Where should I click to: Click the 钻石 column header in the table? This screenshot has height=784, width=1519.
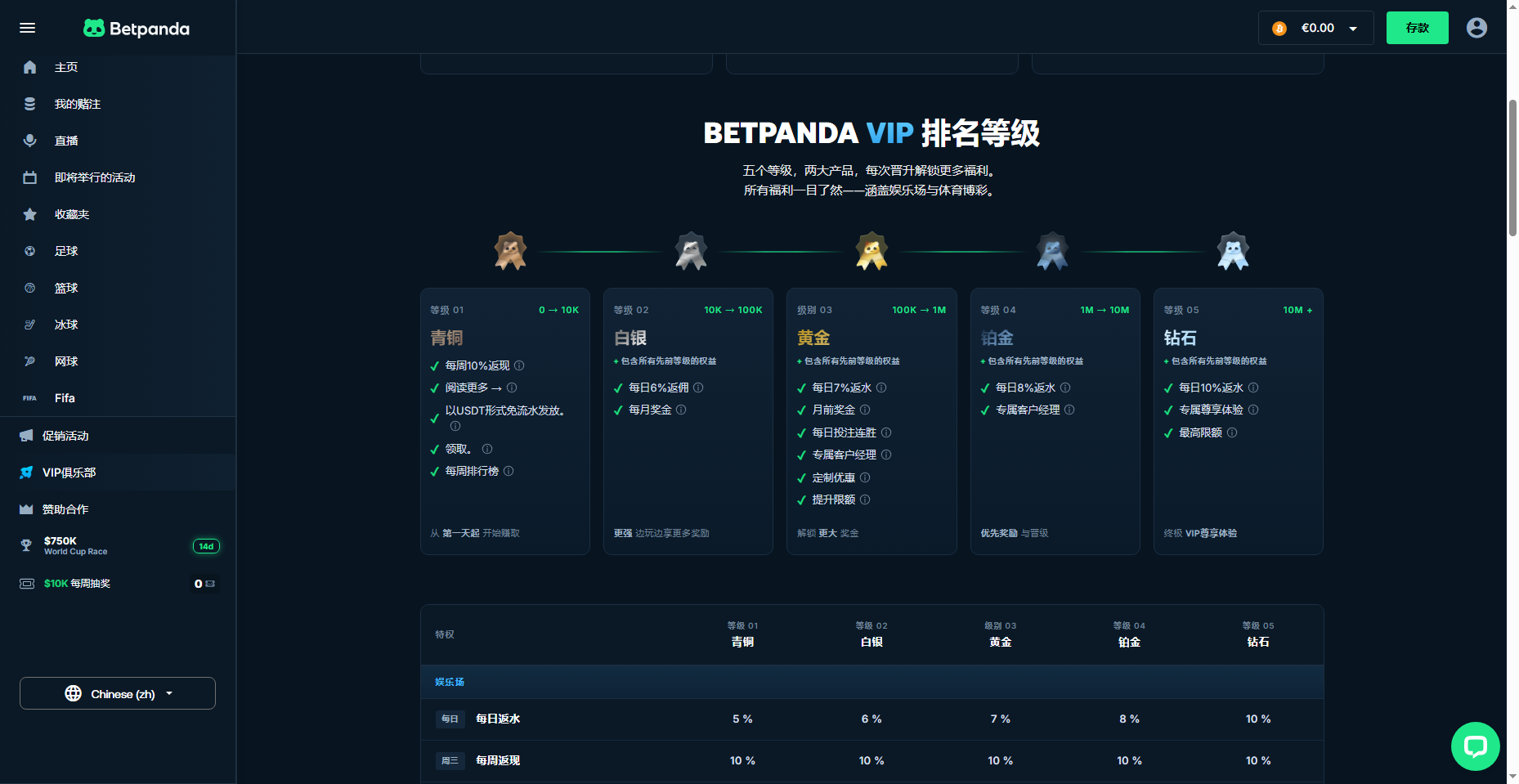[1258, 634]
